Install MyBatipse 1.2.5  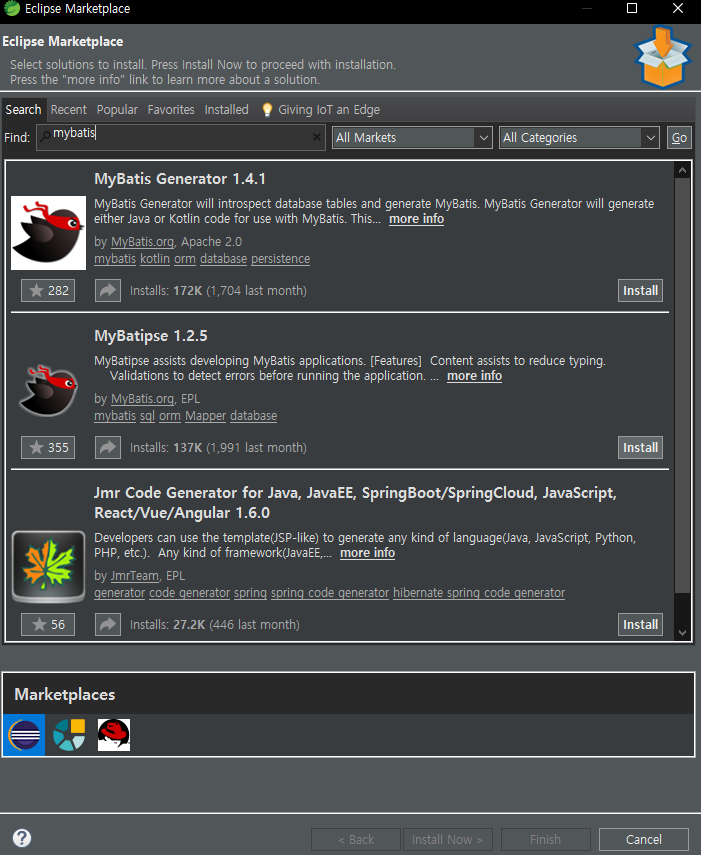click(x=640, y=448)
